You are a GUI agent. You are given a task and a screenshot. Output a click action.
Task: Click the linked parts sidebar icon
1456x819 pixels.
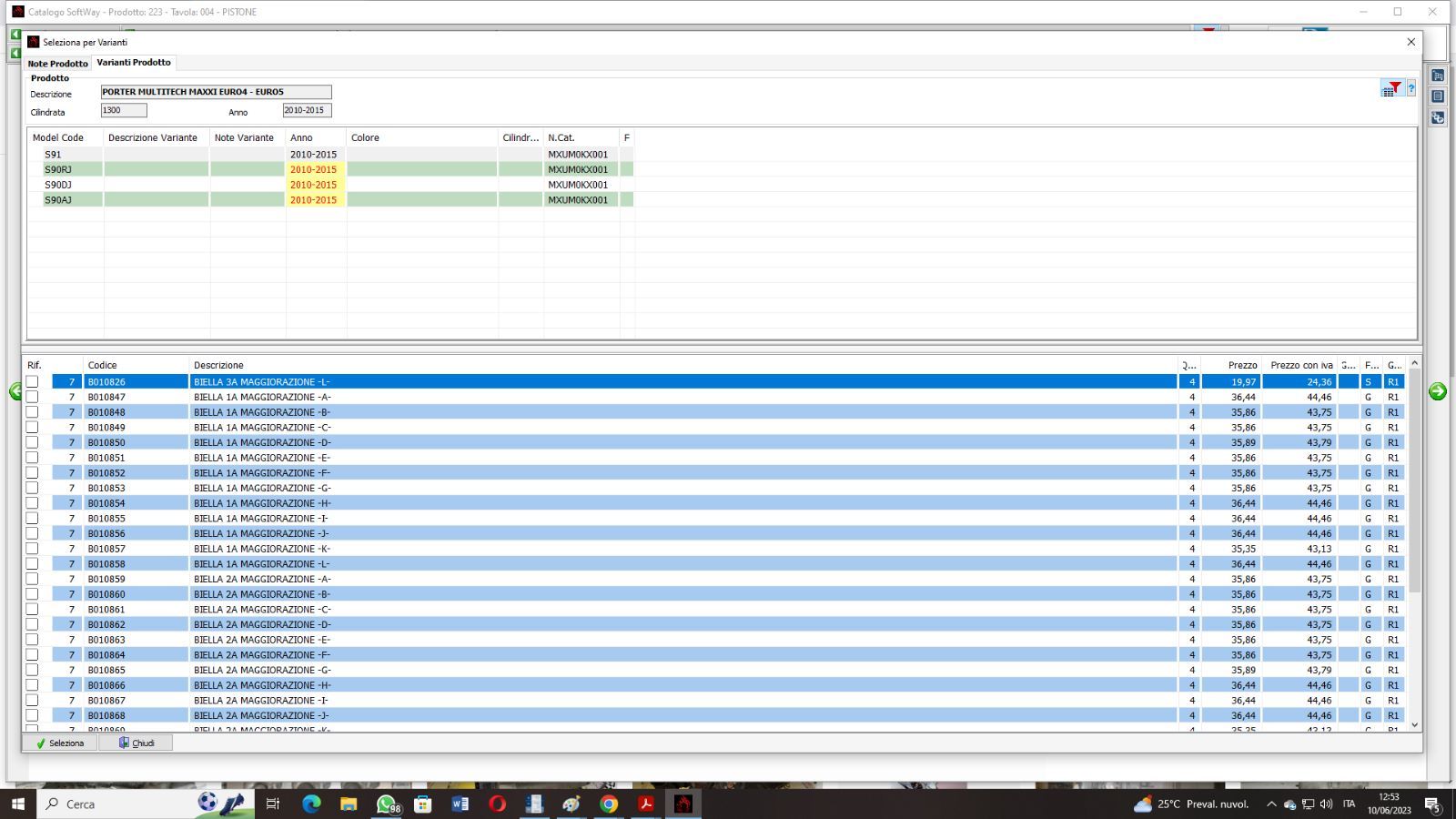click(x=1438, y=117)
